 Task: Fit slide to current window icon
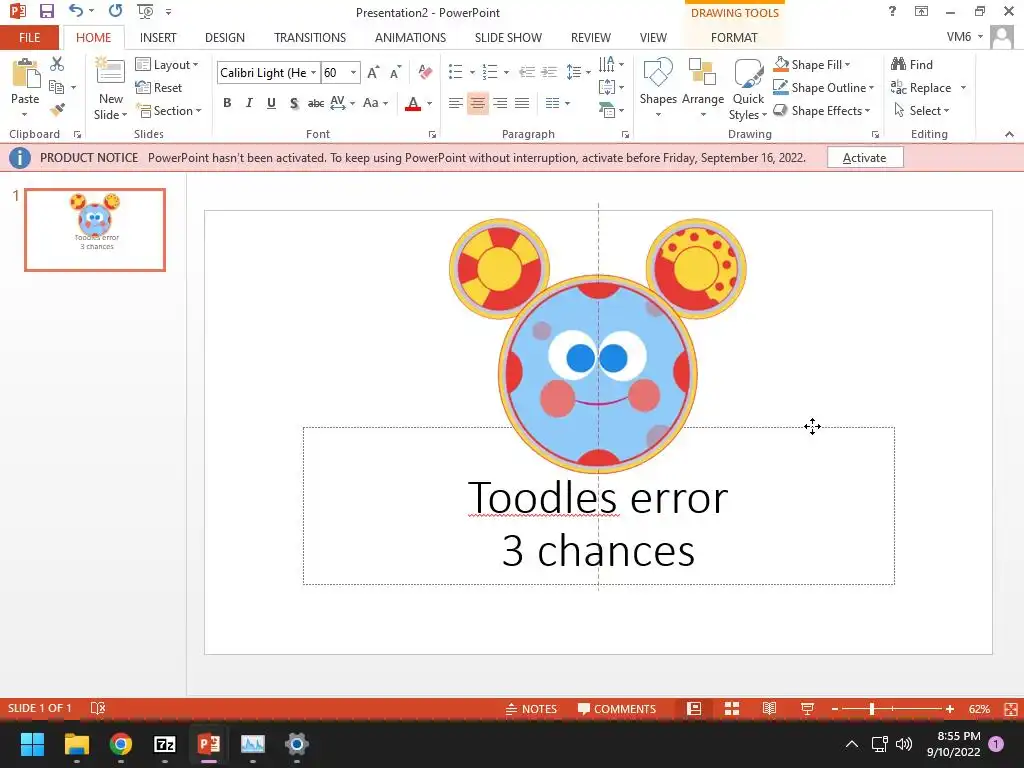click(1010, 709)
